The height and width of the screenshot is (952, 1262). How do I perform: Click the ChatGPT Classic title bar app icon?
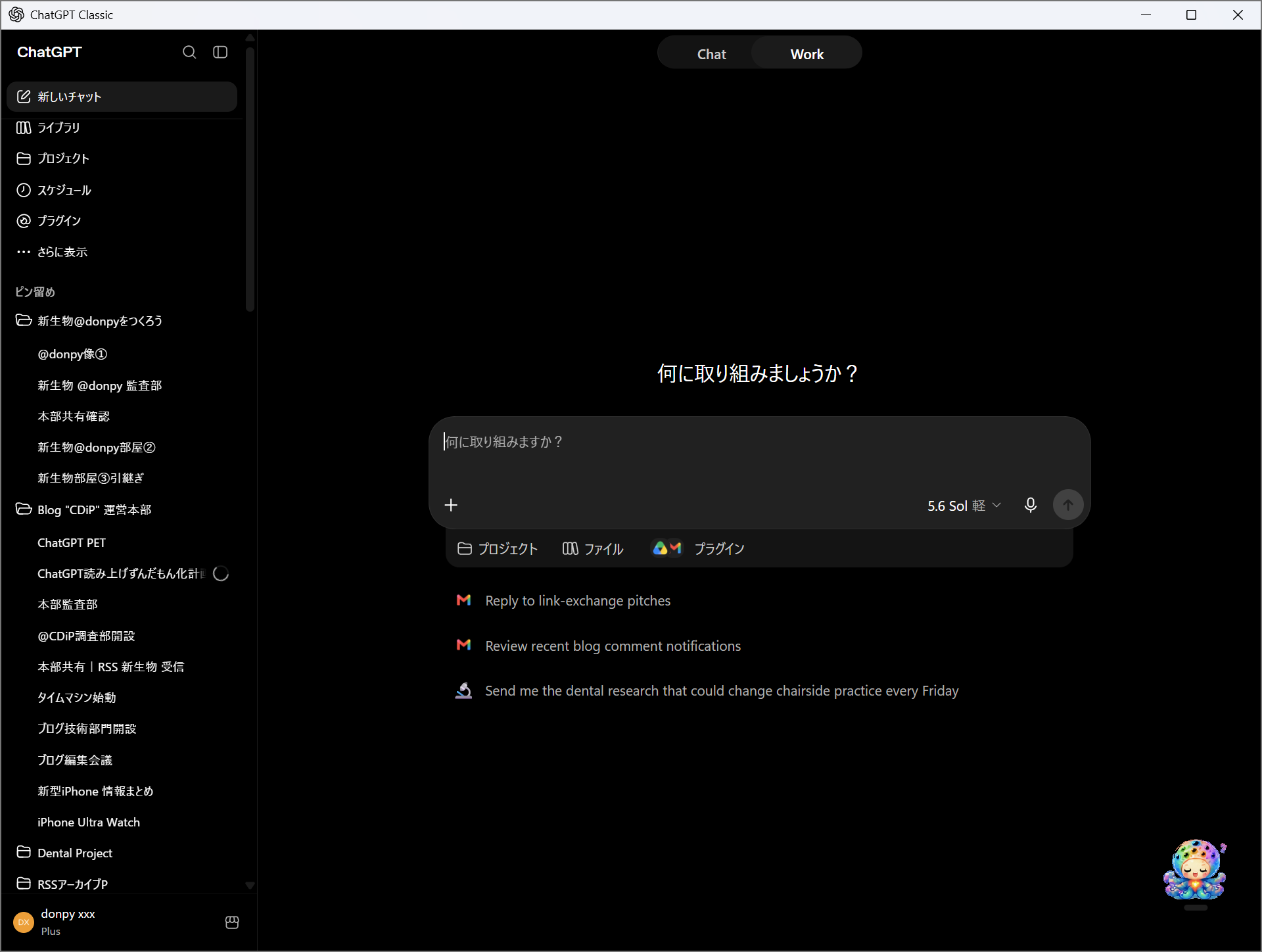(x=16, y=14)
